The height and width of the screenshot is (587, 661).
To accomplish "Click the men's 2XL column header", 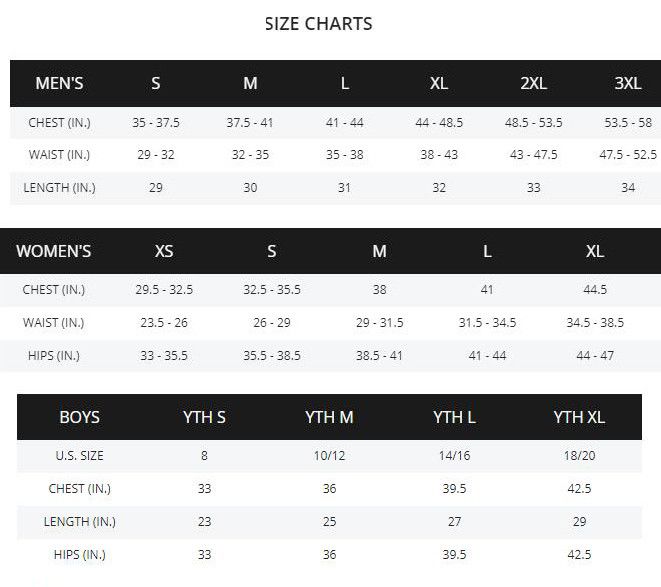I will [x=533, y=83].
